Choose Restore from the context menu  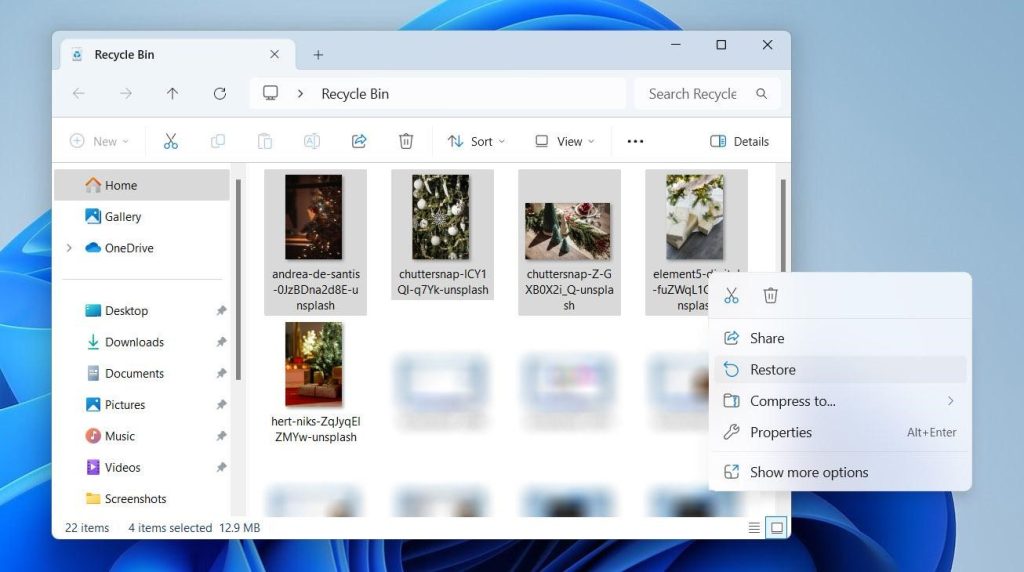point(840,370)
